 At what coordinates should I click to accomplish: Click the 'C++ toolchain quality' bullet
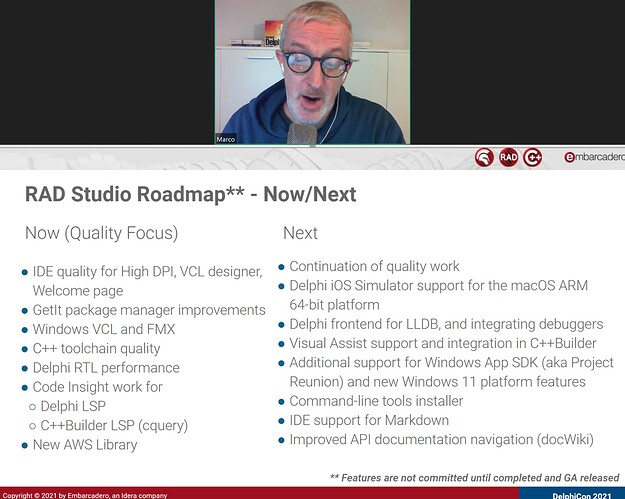click(96, 348)
